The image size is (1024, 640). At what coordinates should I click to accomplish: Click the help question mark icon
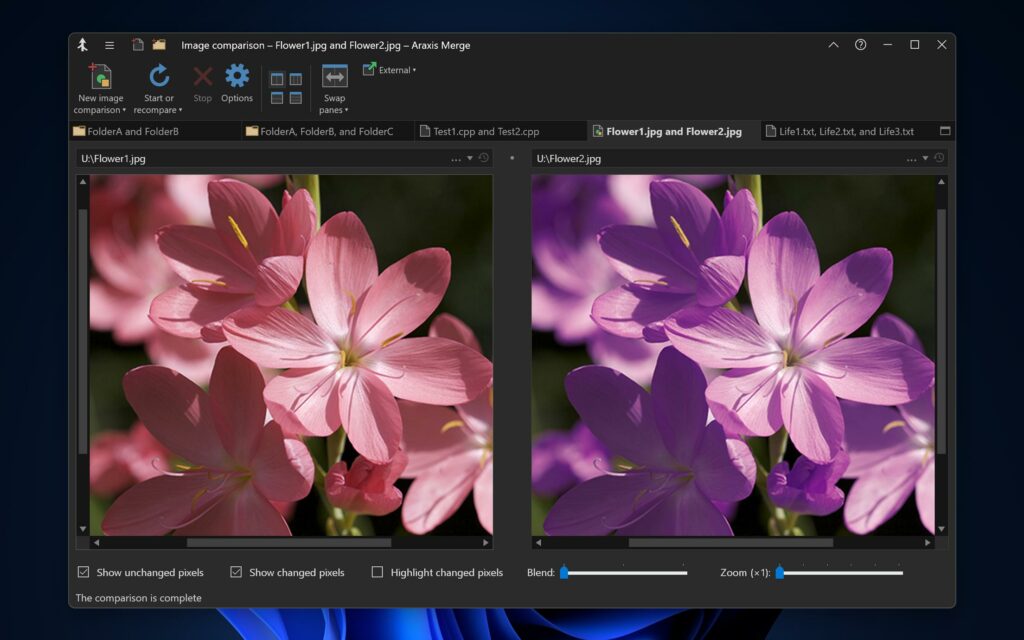point(861,44)
